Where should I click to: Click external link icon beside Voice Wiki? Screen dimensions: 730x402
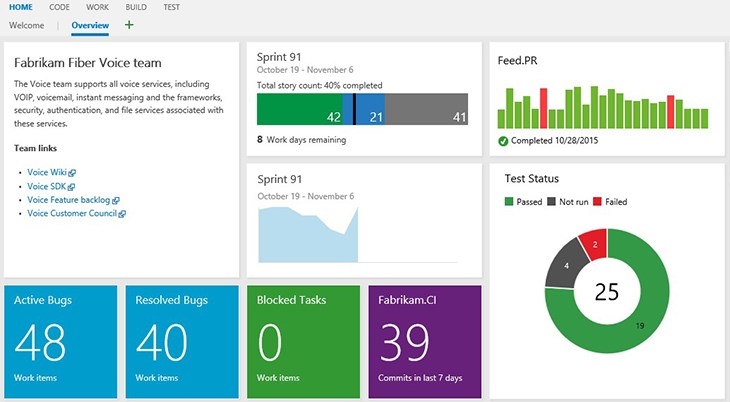coord(72,173)
